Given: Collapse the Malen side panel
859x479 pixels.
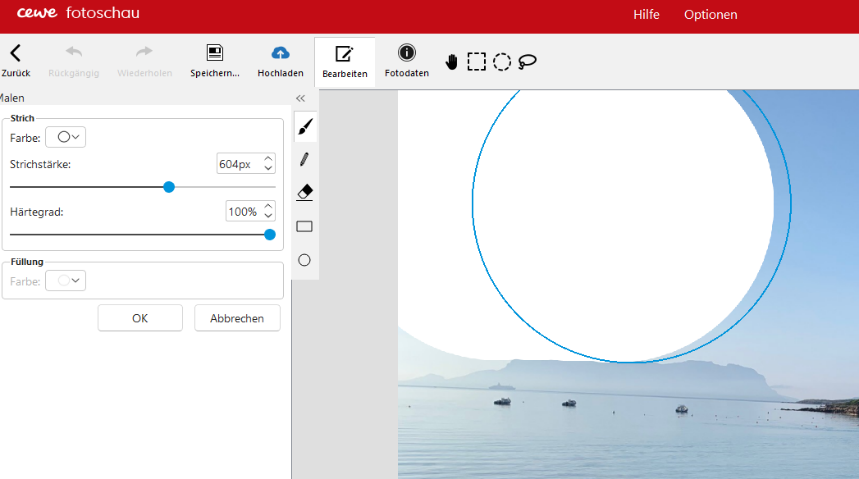Looking at the screenshot, I should (300, 98).
